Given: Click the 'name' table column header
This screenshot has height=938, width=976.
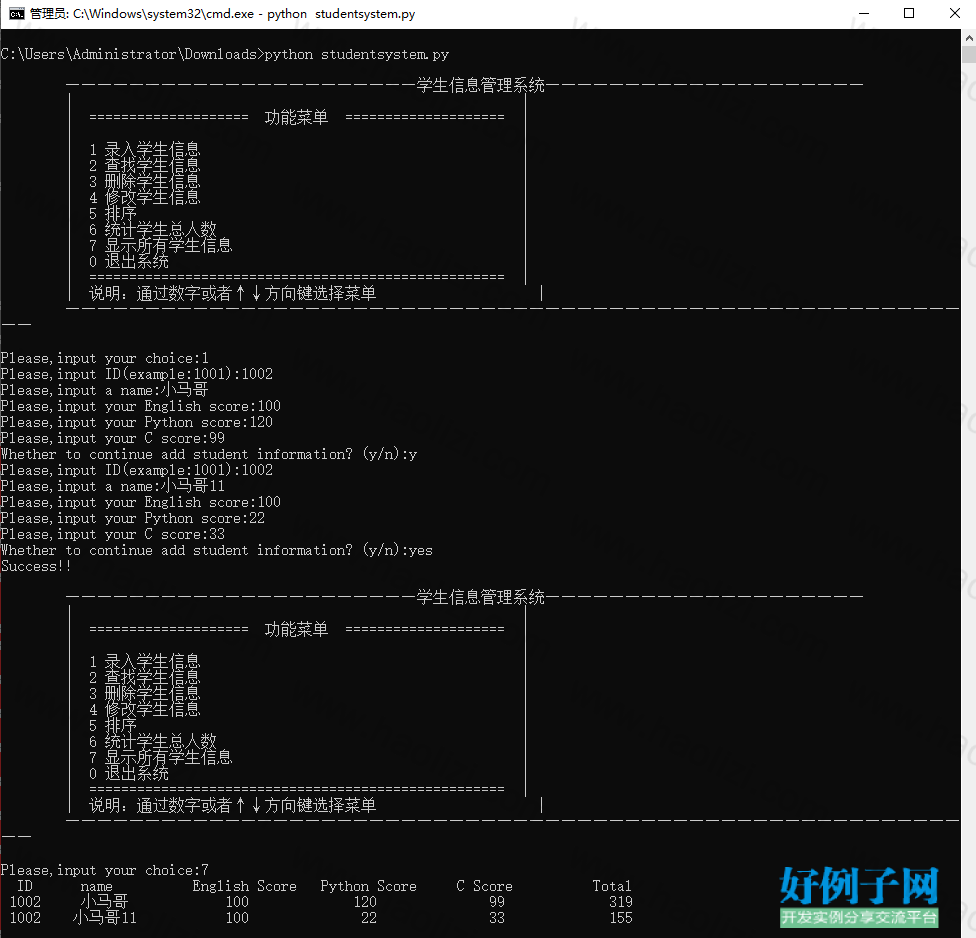Looking at the screenshot, I should pyautogui.click(x=96, y=886).
